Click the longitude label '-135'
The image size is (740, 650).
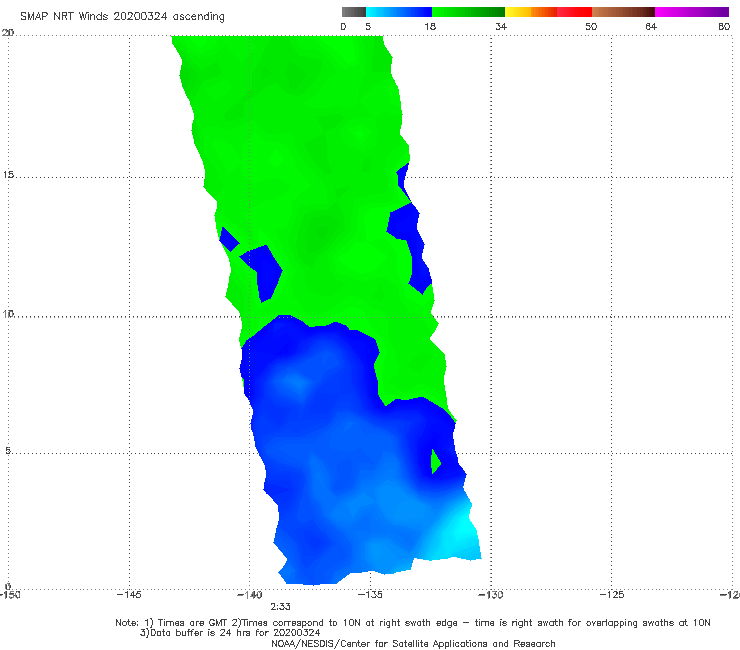pos(370,595)
